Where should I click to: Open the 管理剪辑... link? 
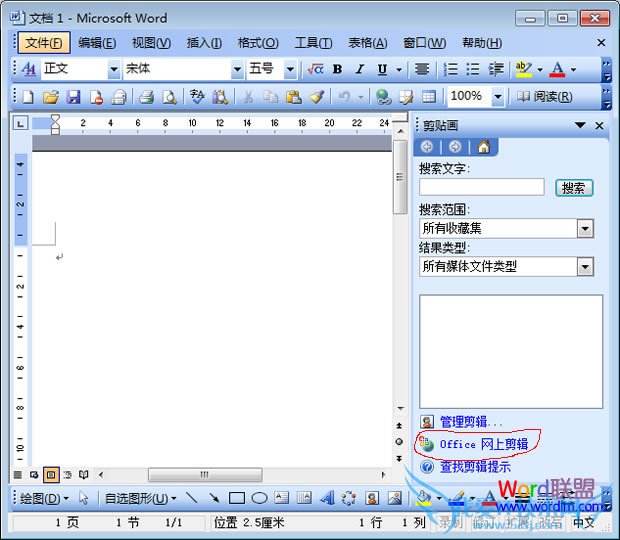(471, 422)
